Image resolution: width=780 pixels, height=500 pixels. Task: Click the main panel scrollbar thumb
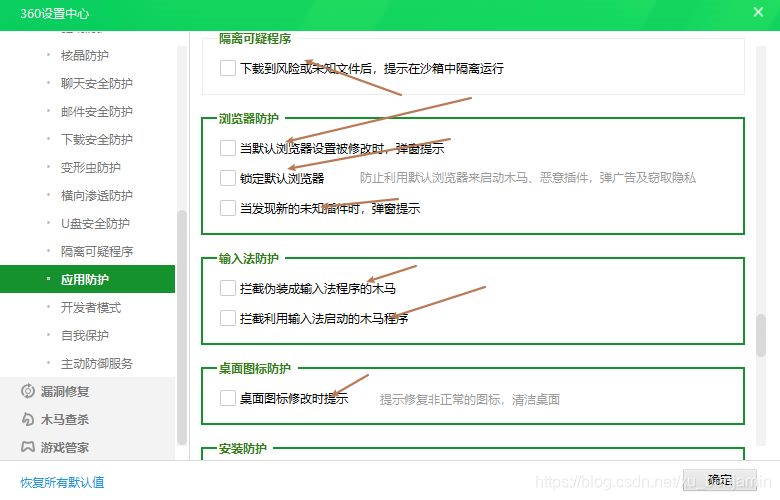pyautogui.click(x=761, y=335)
